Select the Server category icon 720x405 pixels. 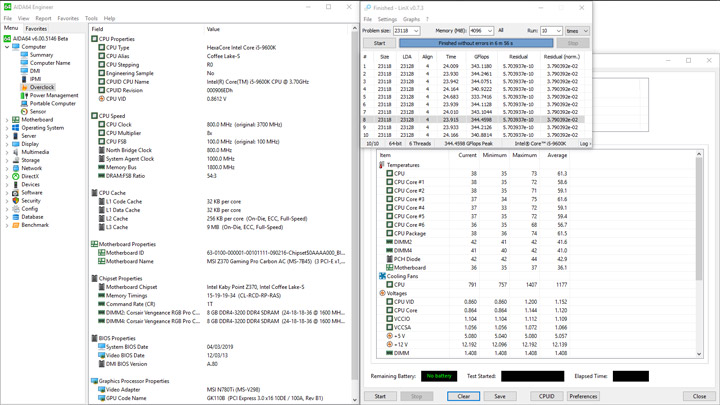(x=16, y=136)
